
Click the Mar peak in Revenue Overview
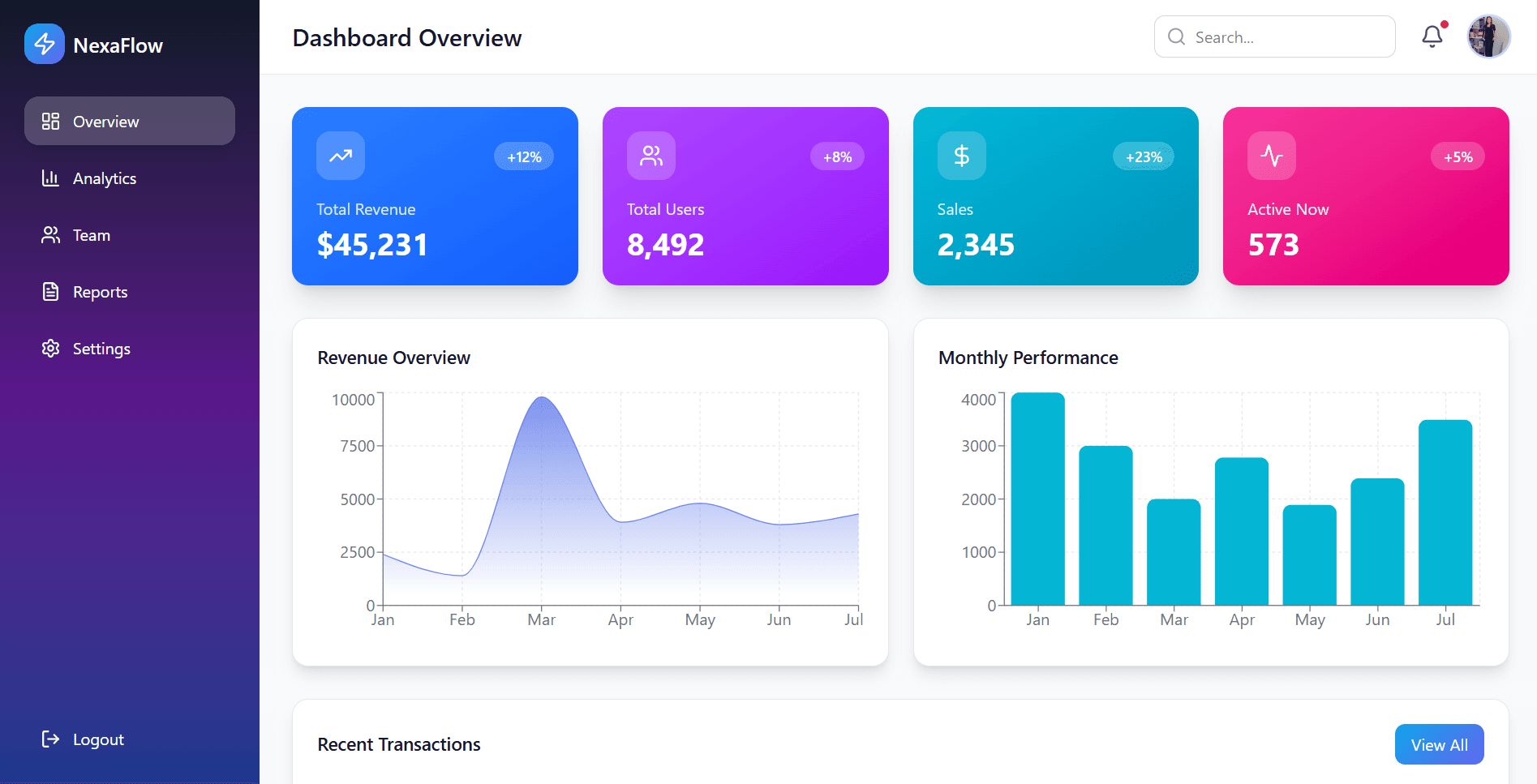(542, 397)
